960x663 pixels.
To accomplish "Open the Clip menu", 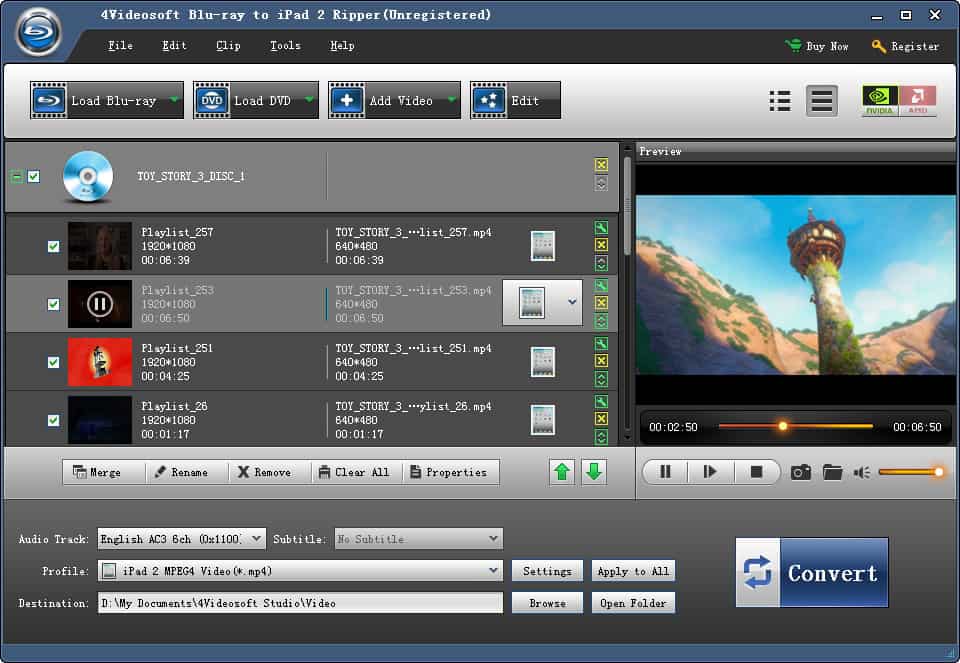I will coord(228,45).
